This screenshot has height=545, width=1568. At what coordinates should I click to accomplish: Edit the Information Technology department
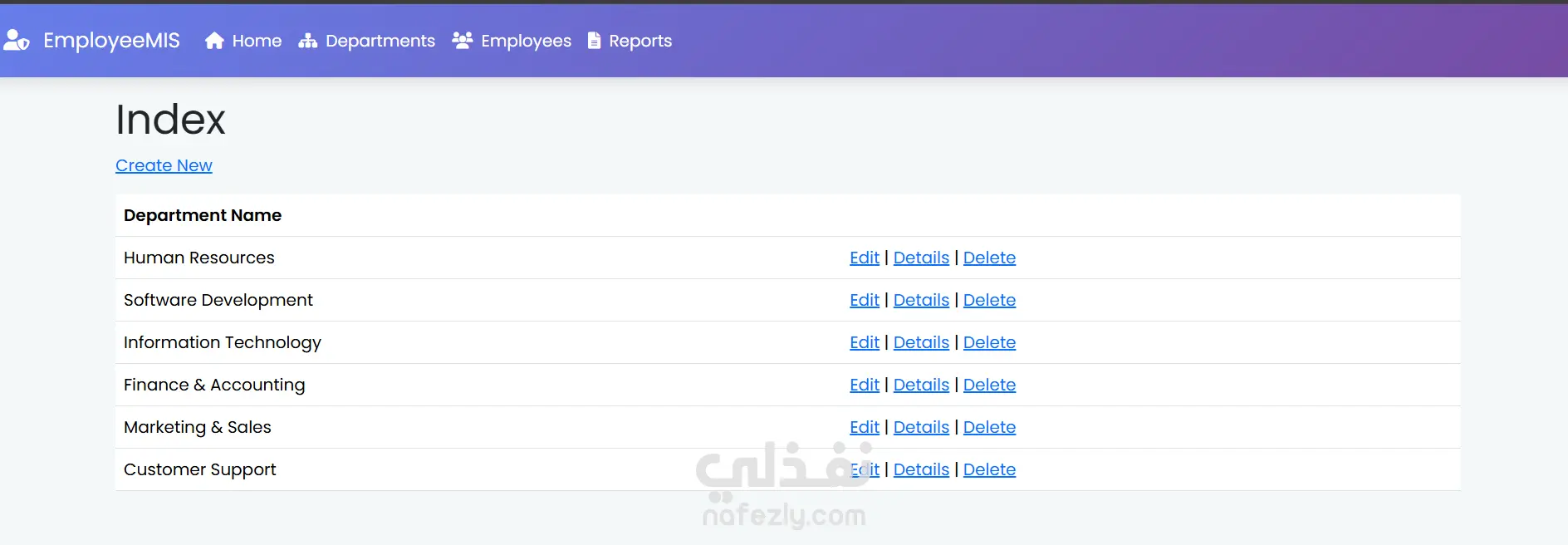click(x=865, y=342)
